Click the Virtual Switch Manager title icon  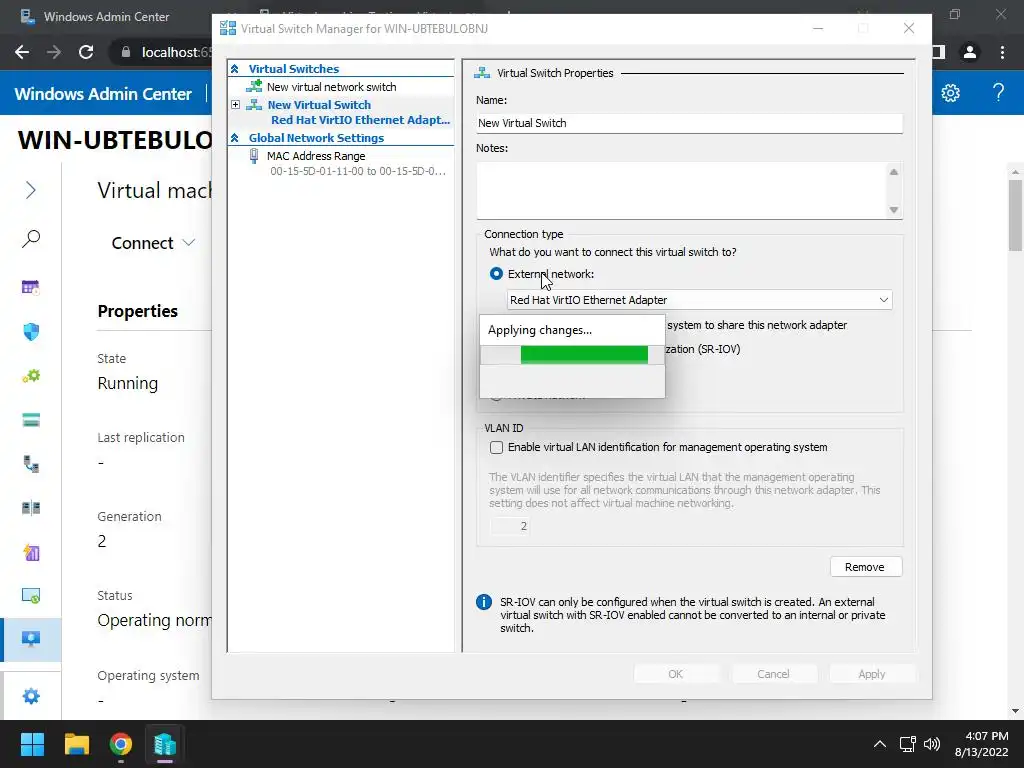coord(228,28)
